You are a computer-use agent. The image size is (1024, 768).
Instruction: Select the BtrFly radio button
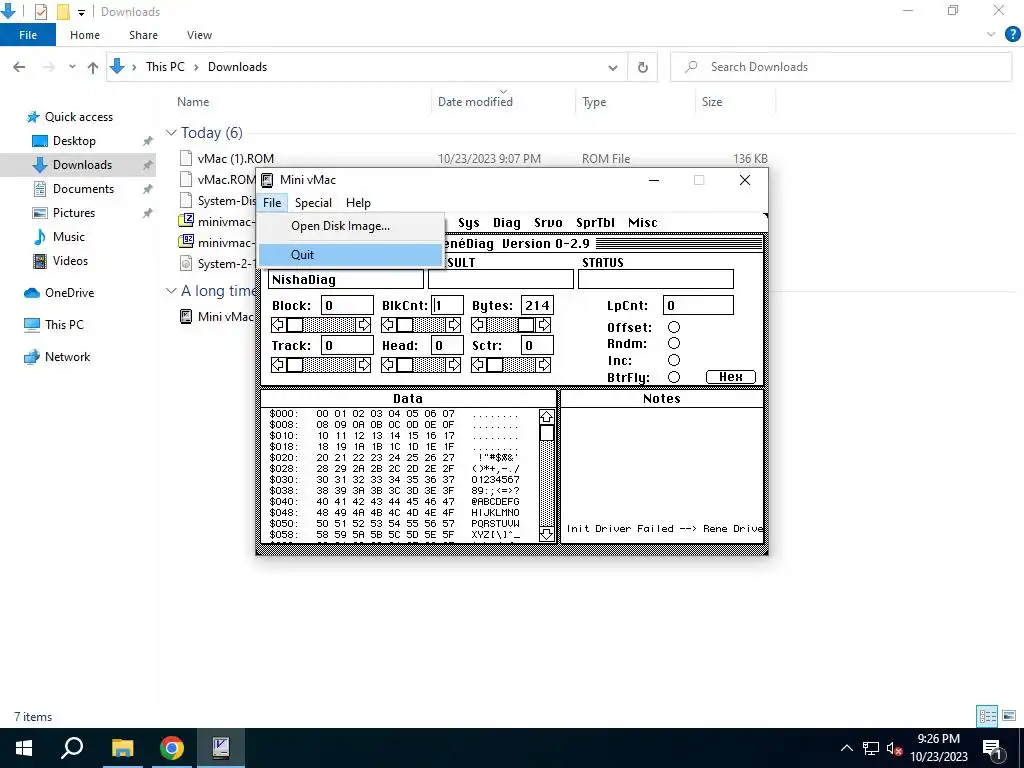(674, 377)
